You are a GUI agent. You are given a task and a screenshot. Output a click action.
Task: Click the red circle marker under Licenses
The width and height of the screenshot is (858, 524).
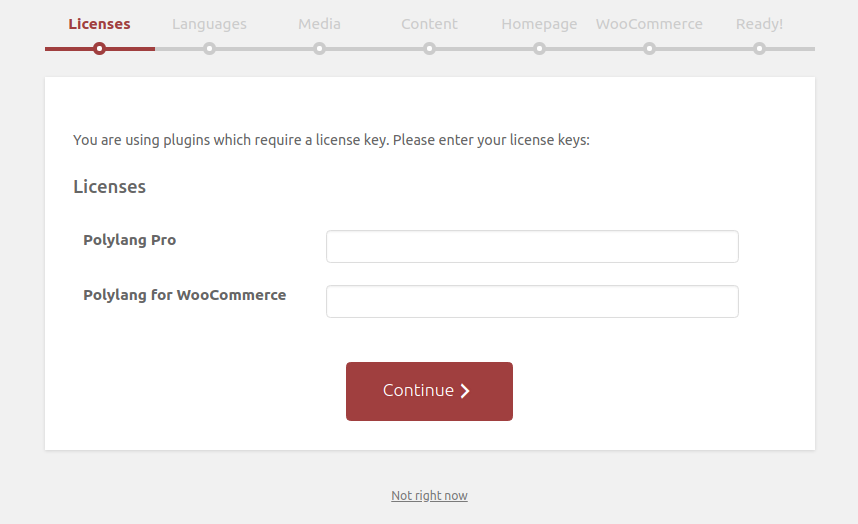(x=99, y=49)
